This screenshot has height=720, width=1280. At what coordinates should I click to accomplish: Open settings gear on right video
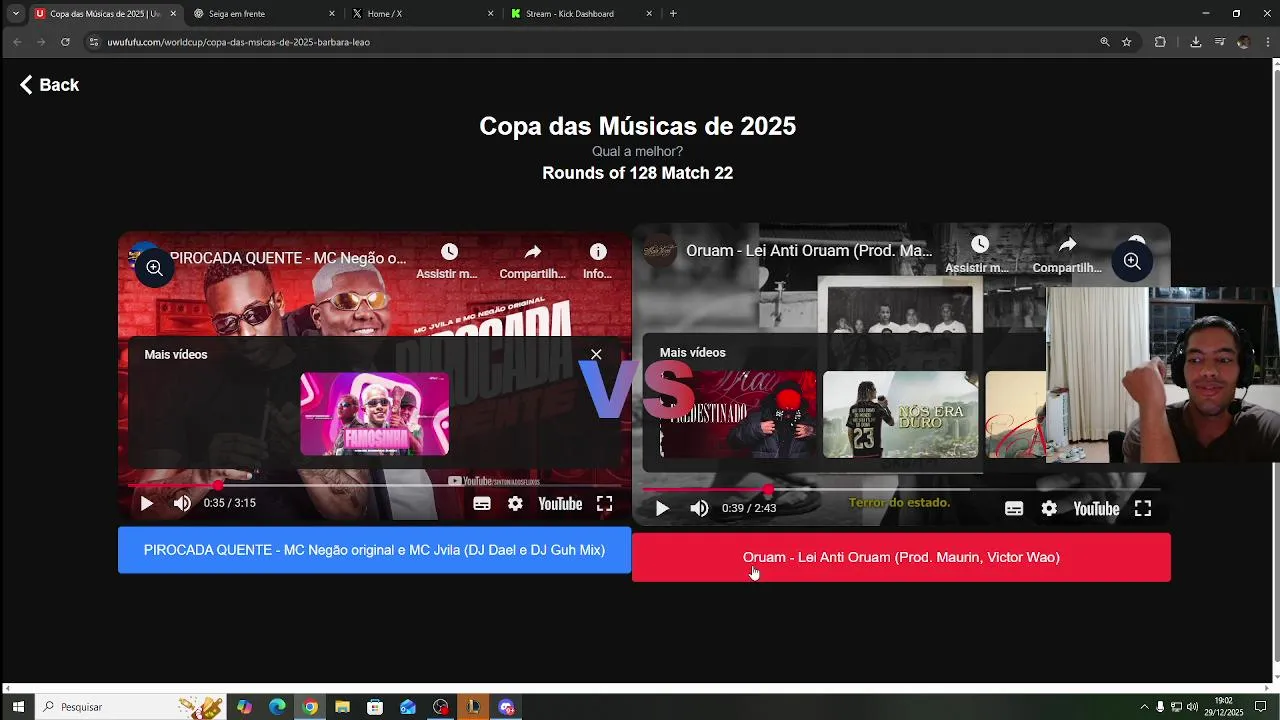(1049, 509)
